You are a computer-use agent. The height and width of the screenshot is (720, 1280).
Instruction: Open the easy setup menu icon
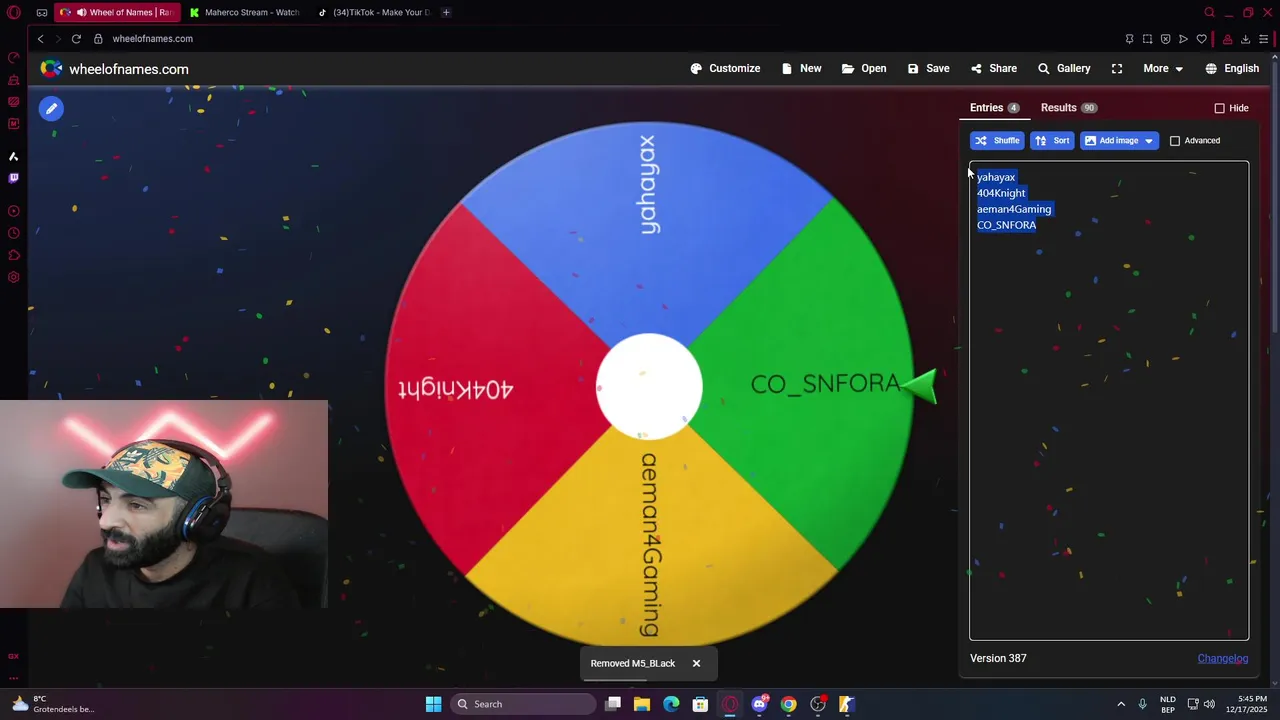pos(1263,39)
